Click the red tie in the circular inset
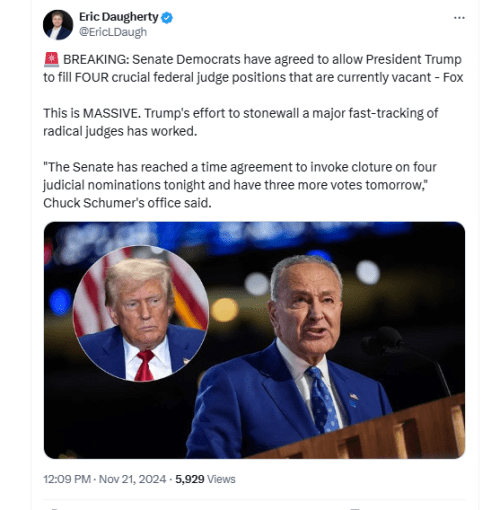The image size is (500, 510). tap(145, 365)
